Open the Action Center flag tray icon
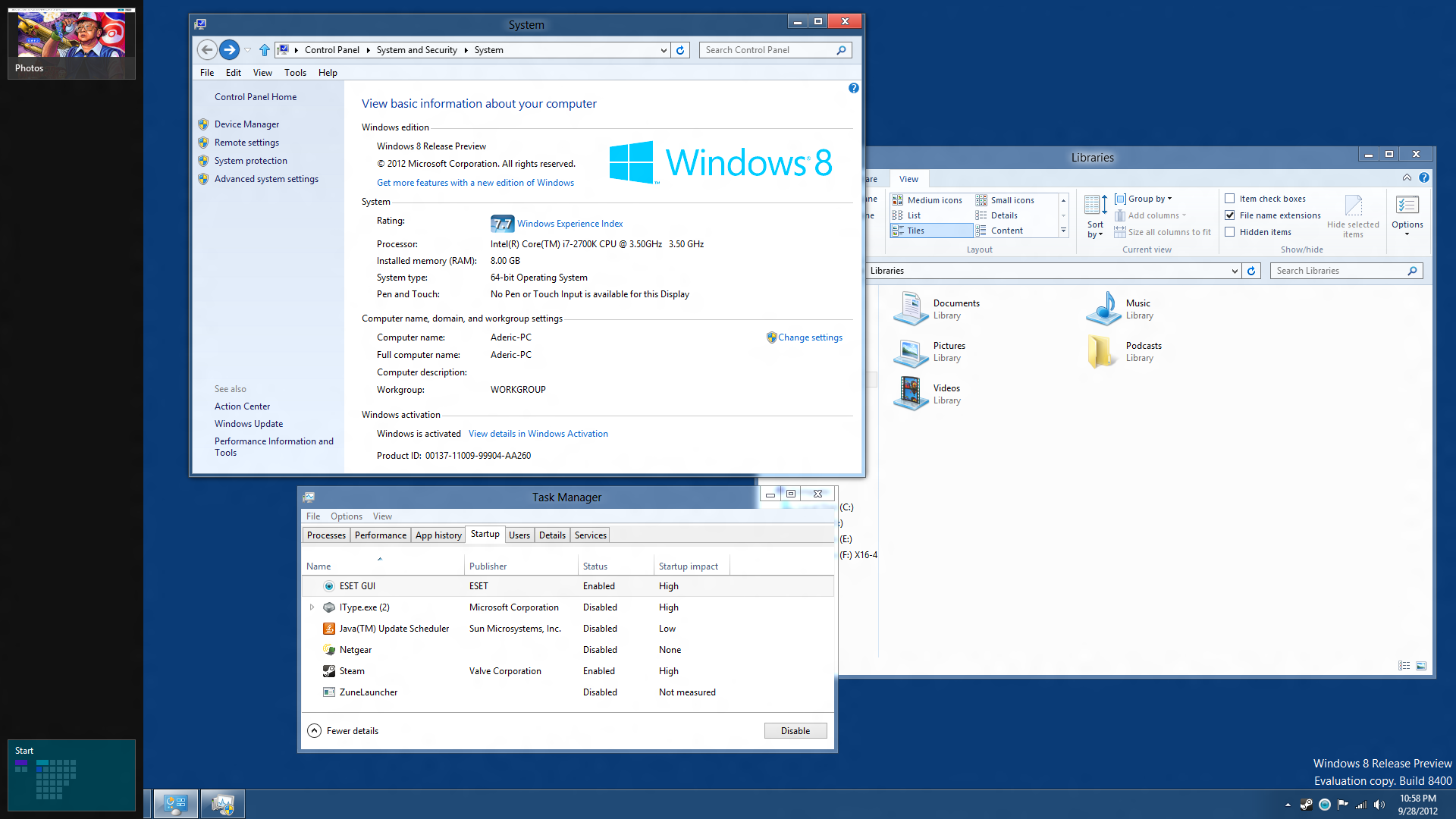This screenshot has width=1456, height=819. [1343, 805]
